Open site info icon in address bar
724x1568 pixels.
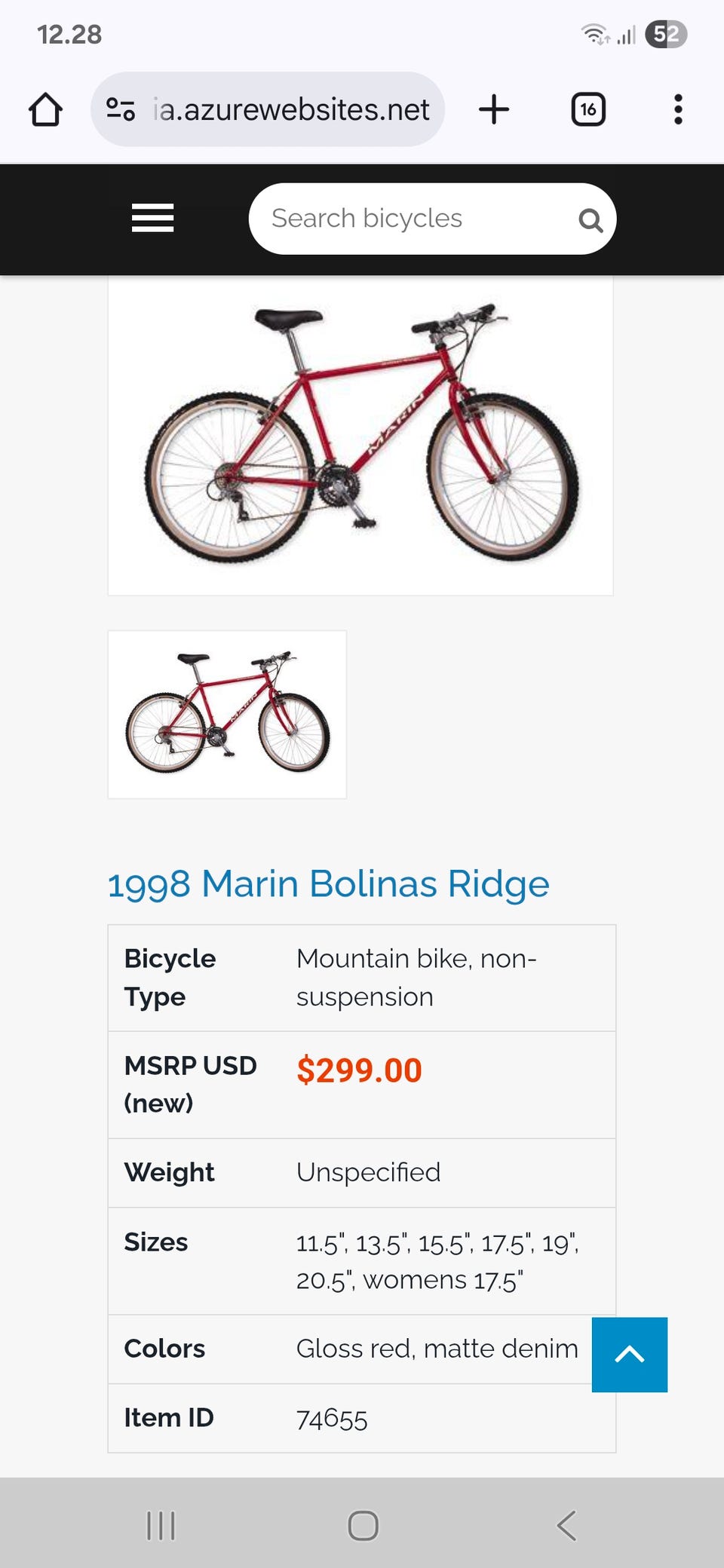click(121, 110)
